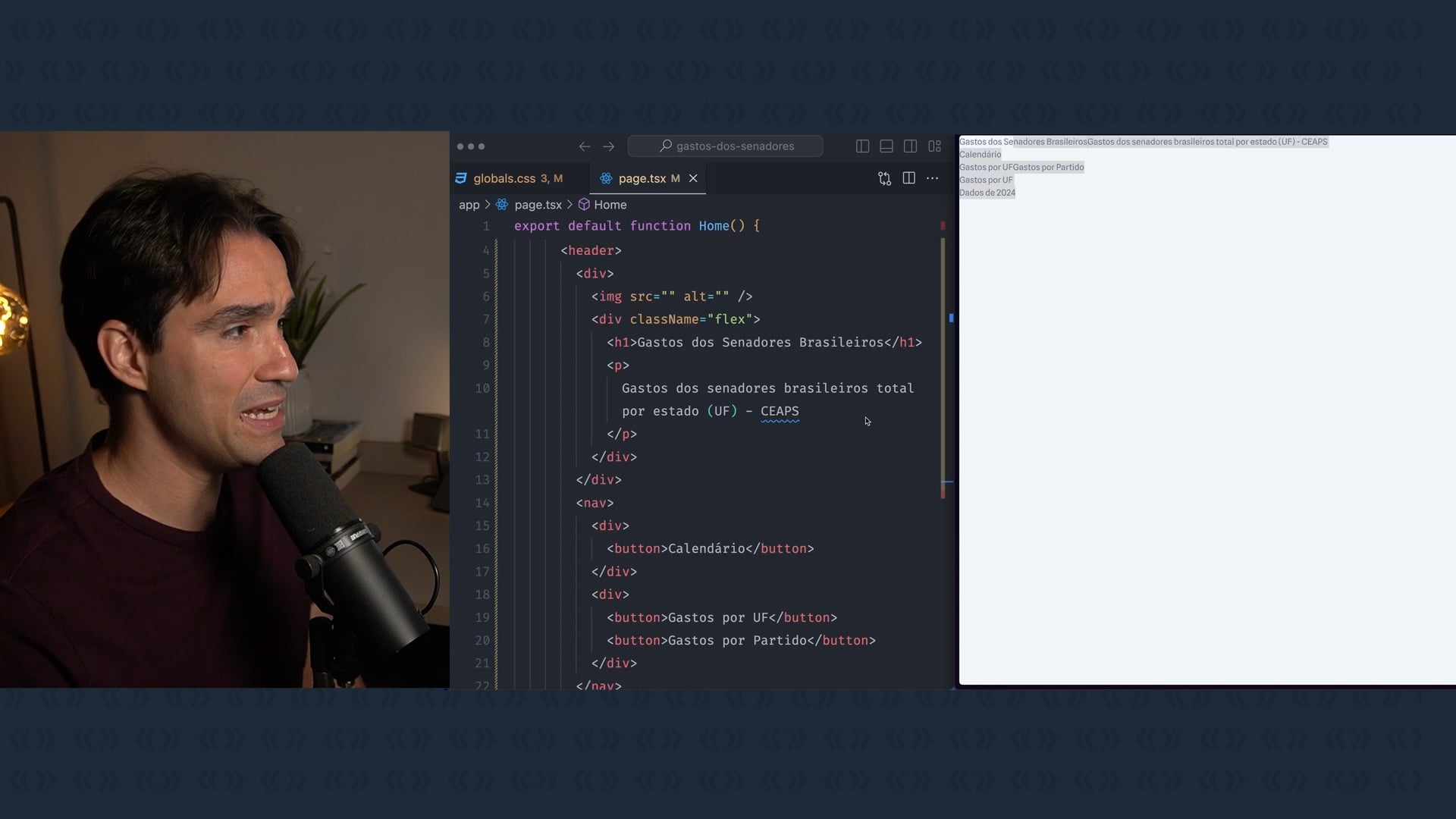Open changes (compare) icon in editor toolbar
Image resolution: width=1456 pixels, height=819 pixels.
pyautogui.click(x=884, y=178)
